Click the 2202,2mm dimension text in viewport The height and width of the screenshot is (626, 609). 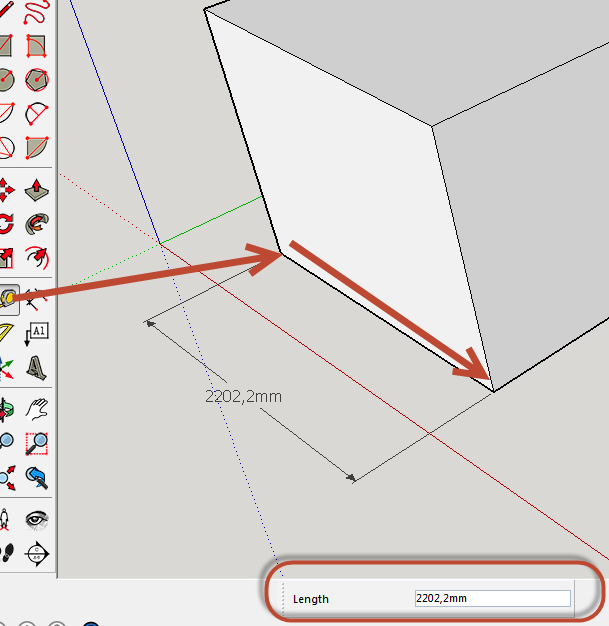[x=243, y=396]
